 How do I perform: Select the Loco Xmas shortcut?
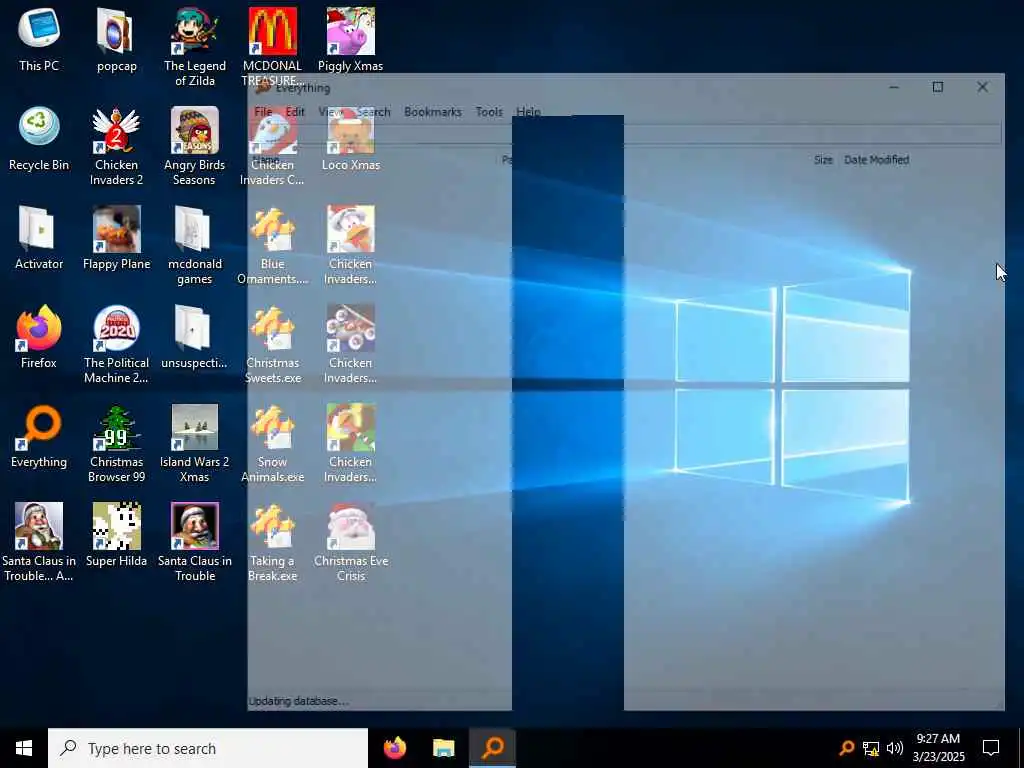point(351,140)
